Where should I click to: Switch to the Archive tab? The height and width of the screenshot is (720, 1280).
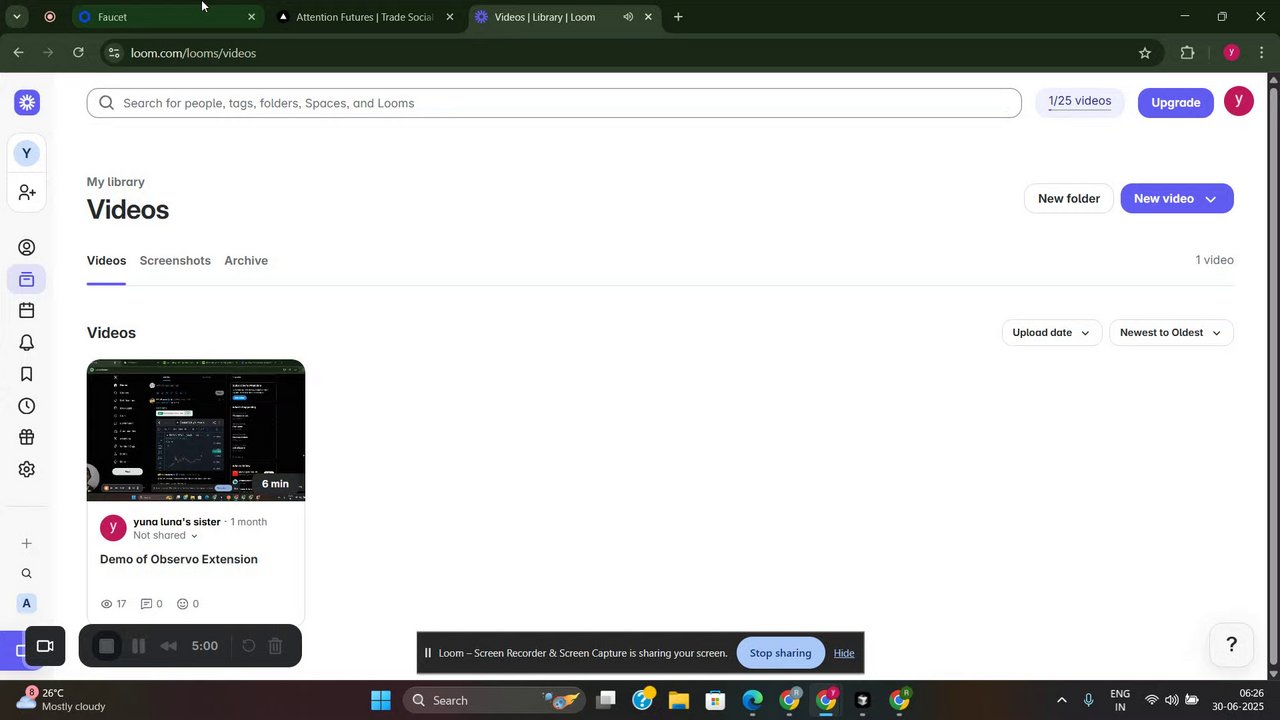coord(246,261)
